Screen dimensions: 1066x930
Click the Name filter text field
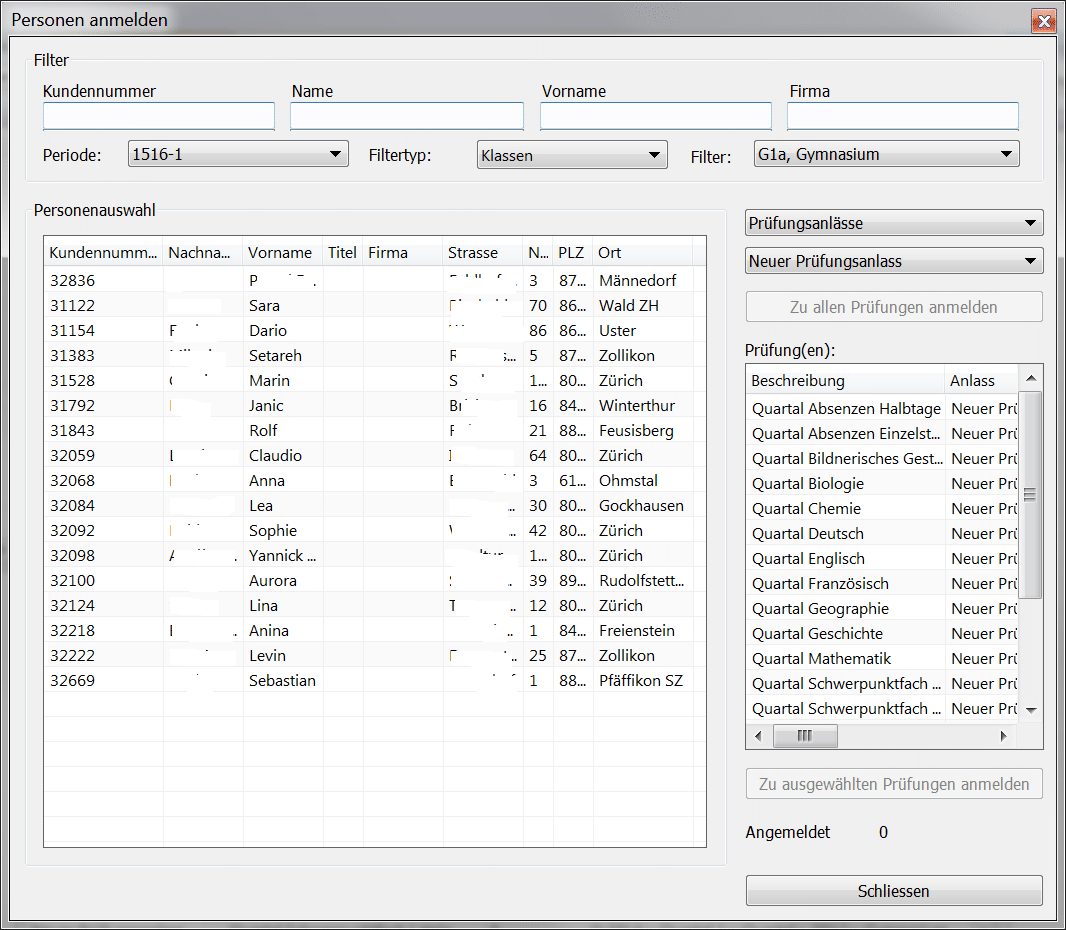point(406,117)
